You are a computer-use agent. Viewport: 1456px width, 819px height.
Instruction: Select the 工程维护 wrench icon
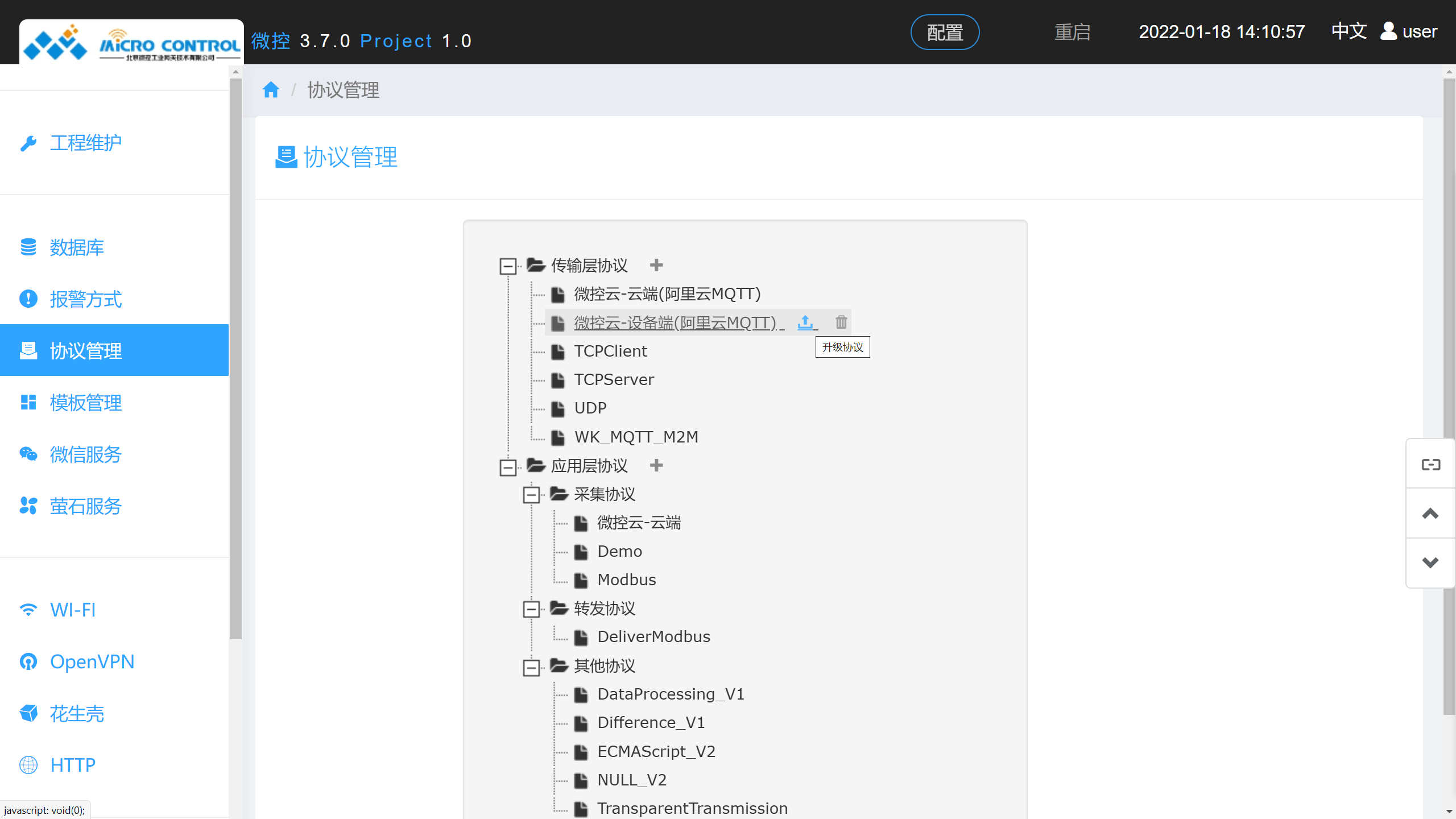click(x=29, y=143)
